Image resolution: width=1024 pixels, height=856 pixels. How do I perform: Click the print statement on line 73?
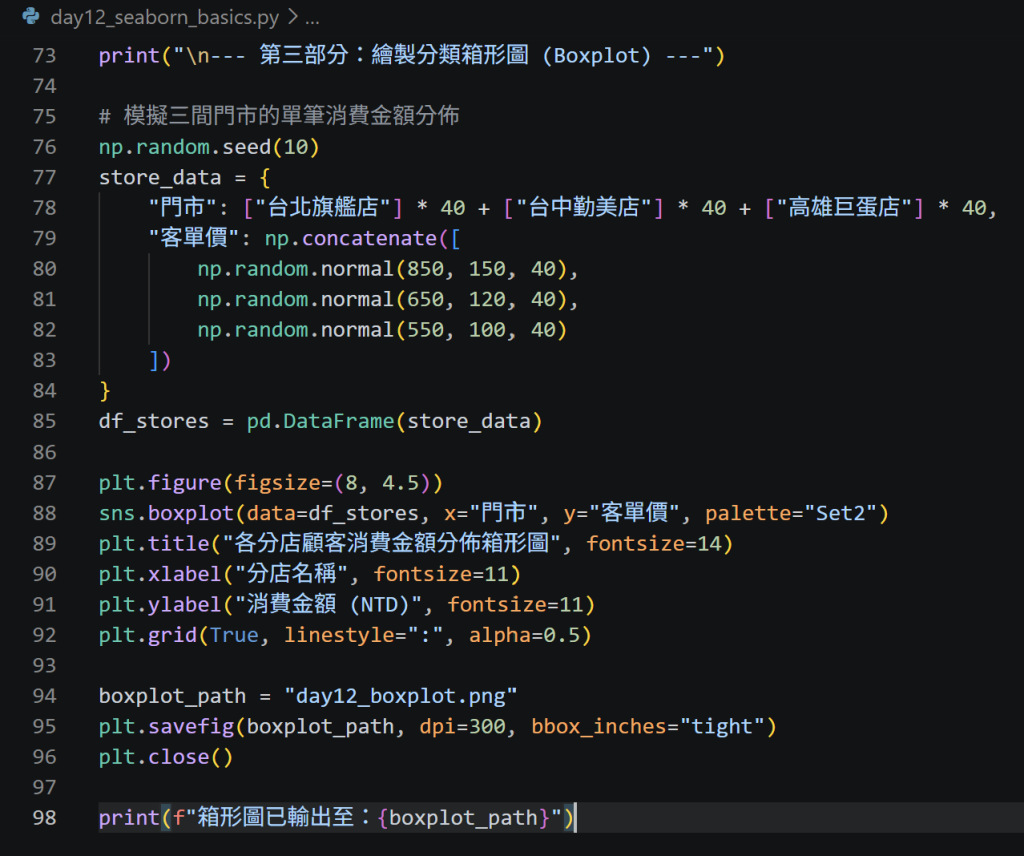(x=412, y=55)
